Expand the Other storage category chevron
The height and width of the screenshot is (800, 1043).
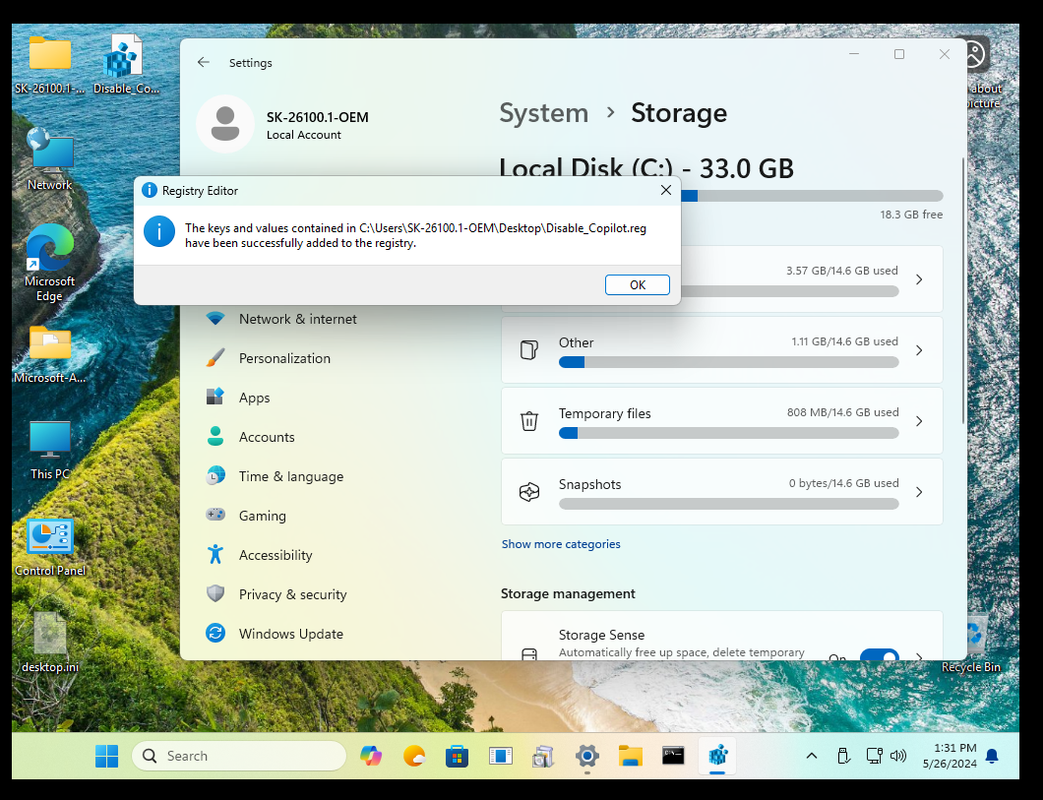tap(919, 350)
